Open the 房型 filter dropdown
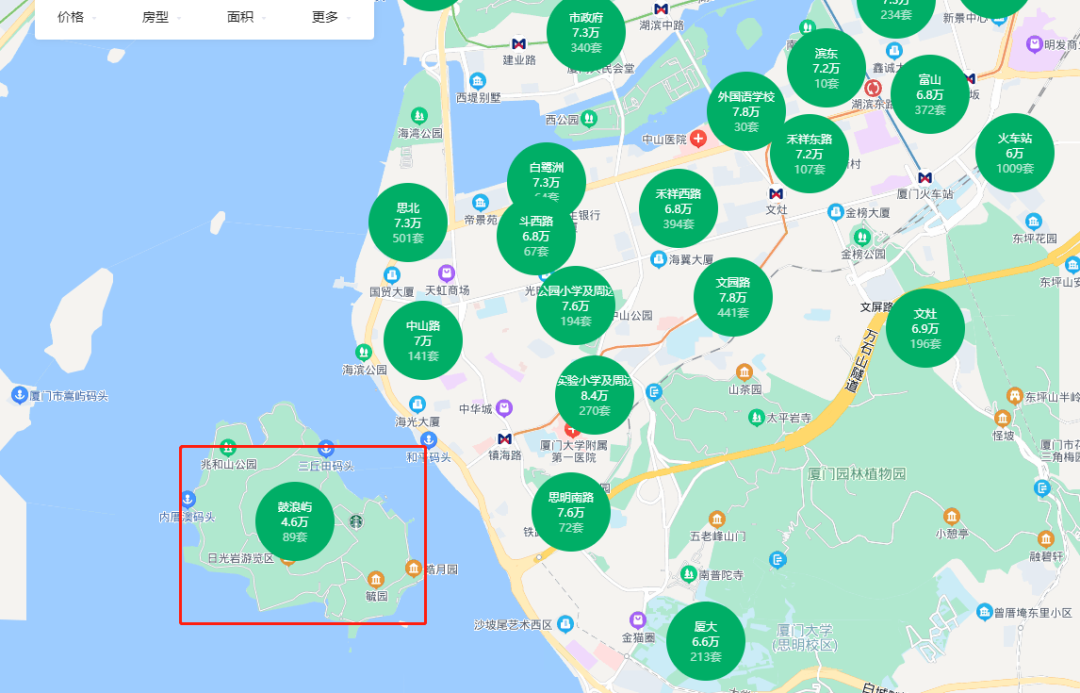The height and width of the screenshot is (693, 1080). [x=161, y=17]
